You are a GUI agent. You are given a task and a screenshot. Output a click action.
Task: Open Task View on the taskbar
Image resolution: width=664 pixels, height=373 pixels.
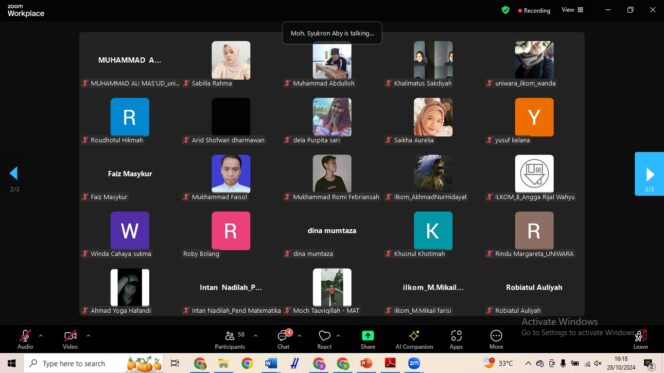tap(175, 363)
